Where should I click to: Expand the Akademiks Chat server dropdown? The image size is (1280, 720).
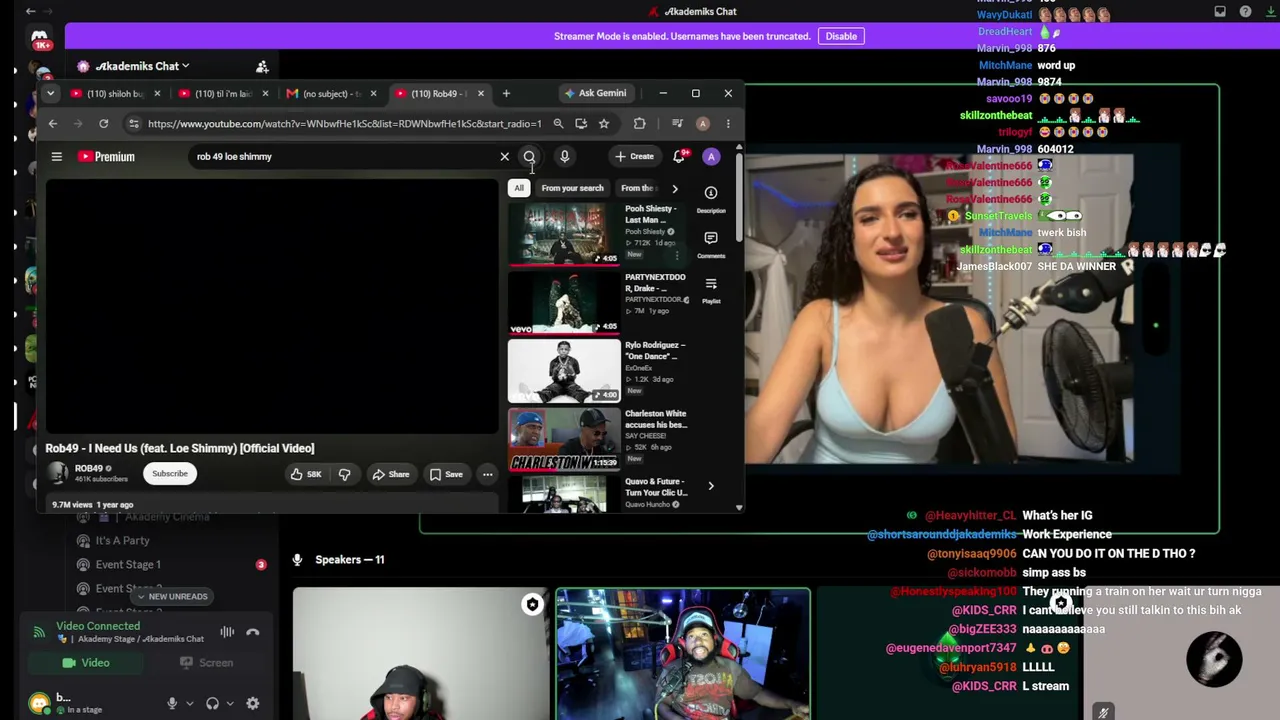click(142, 66)
